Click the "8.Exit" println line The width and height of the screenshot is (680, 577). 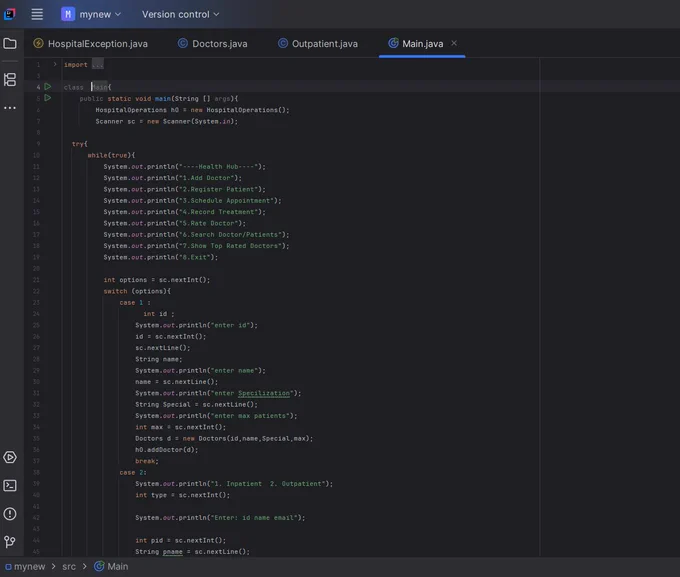coord(160,257)
